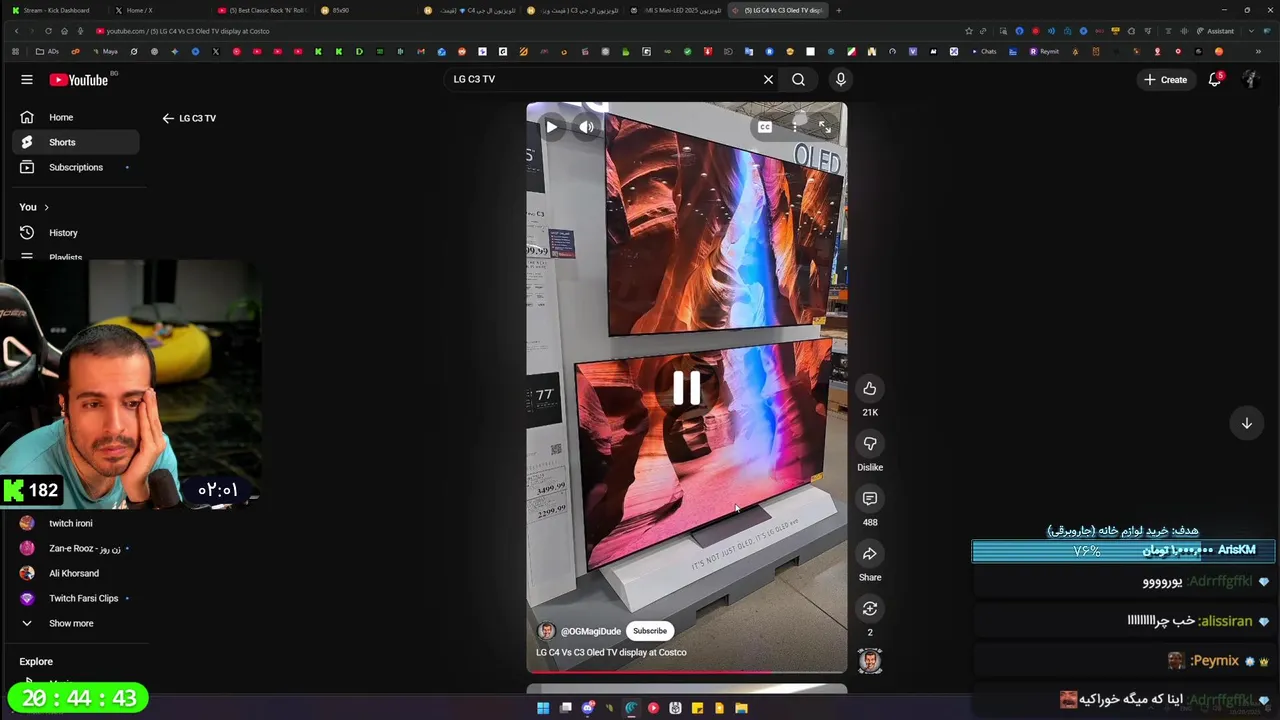The width and height of the screenshot is (1280, 720).
Task: Mute the Short's volume
Action: [587, 127]
